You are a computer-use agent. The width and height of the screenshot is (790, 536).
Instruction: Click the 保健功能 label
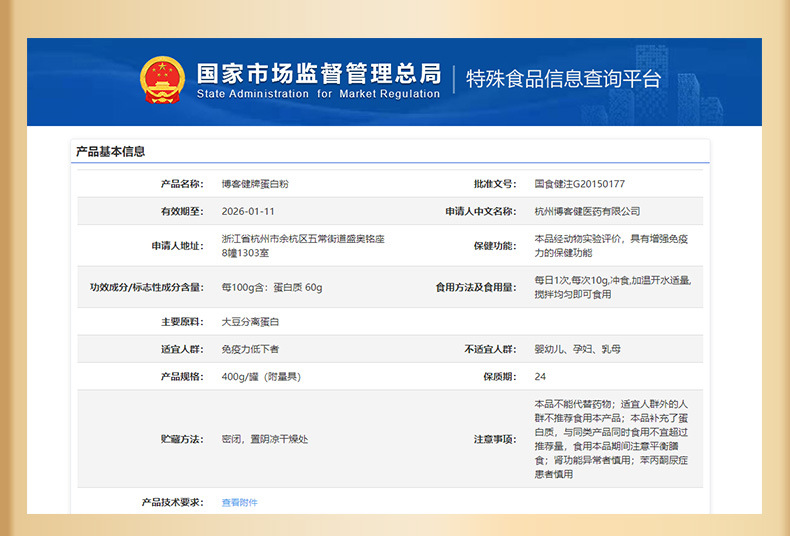pyautogui.click(x=495, y=246)
